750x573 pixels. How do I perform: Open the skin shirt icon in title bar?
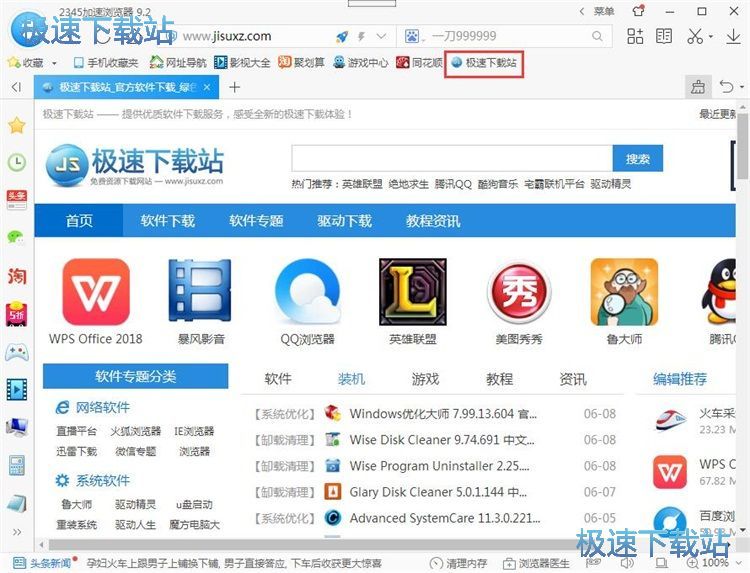pos(638,11)
